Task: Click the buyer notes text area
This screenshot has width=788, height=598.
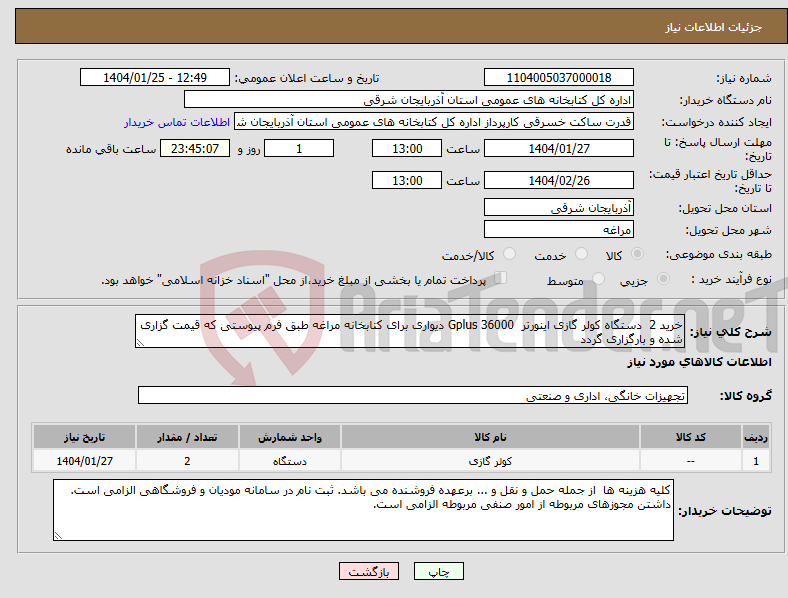Action: (363, 510)
